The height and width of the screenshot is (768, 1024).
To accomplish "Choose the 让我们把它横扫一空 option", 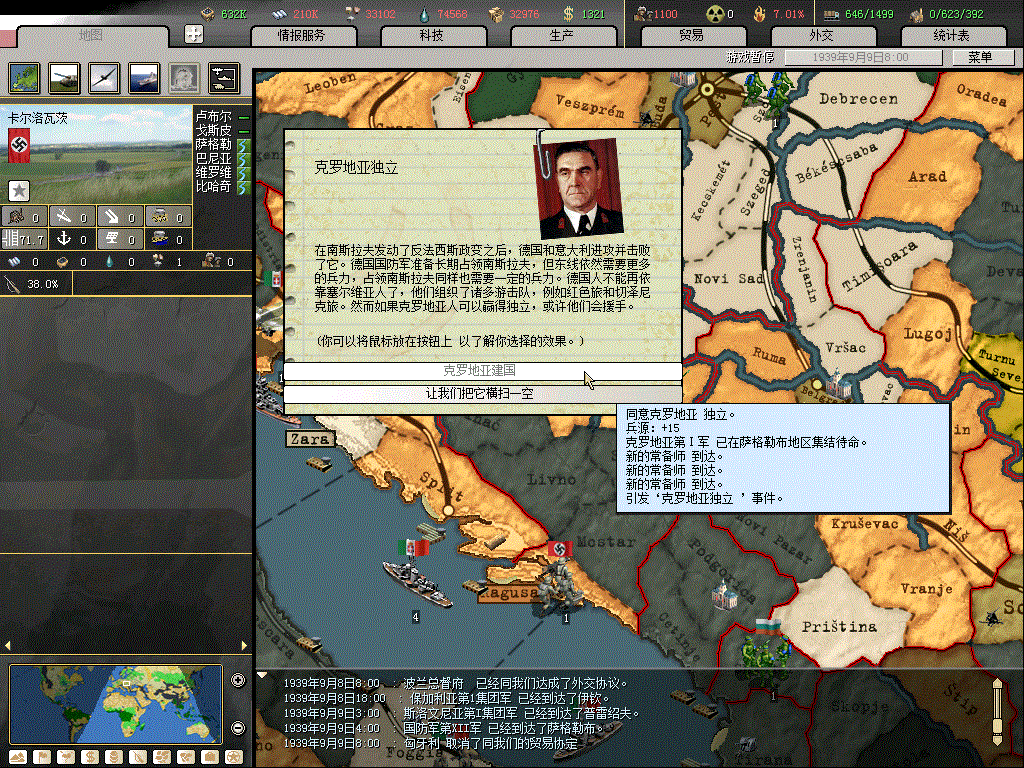I will click(482, 394).
